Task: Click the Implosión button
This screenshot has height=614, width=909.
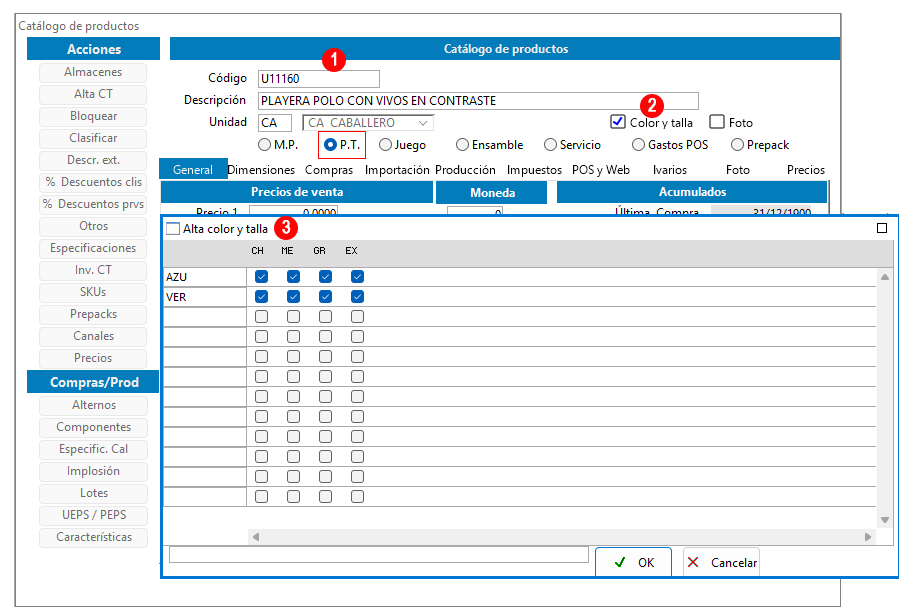Action: (93, 472)
